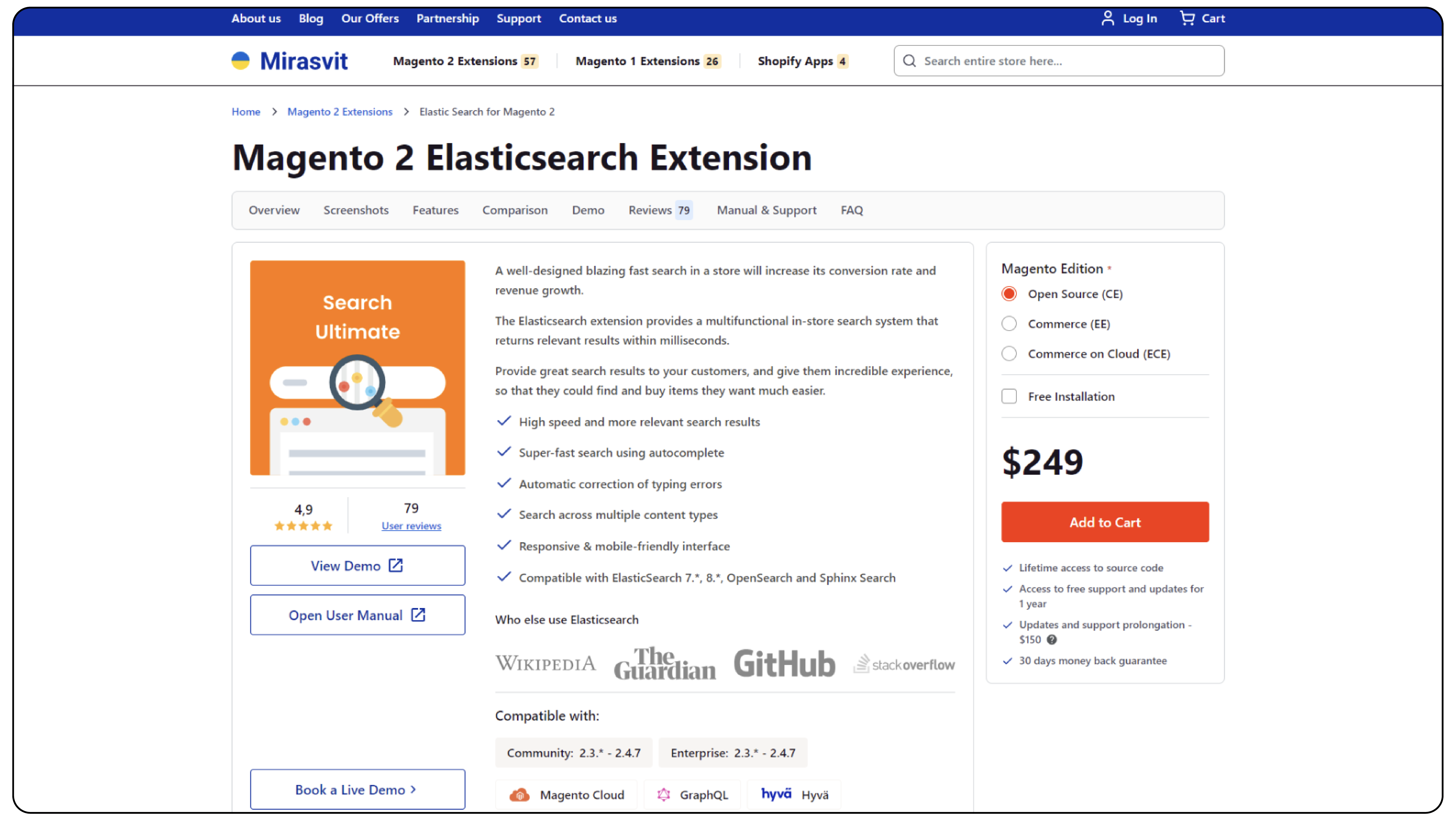Click Open User Manual button
The image size is (1456, 821).
(x=358, y=615)
